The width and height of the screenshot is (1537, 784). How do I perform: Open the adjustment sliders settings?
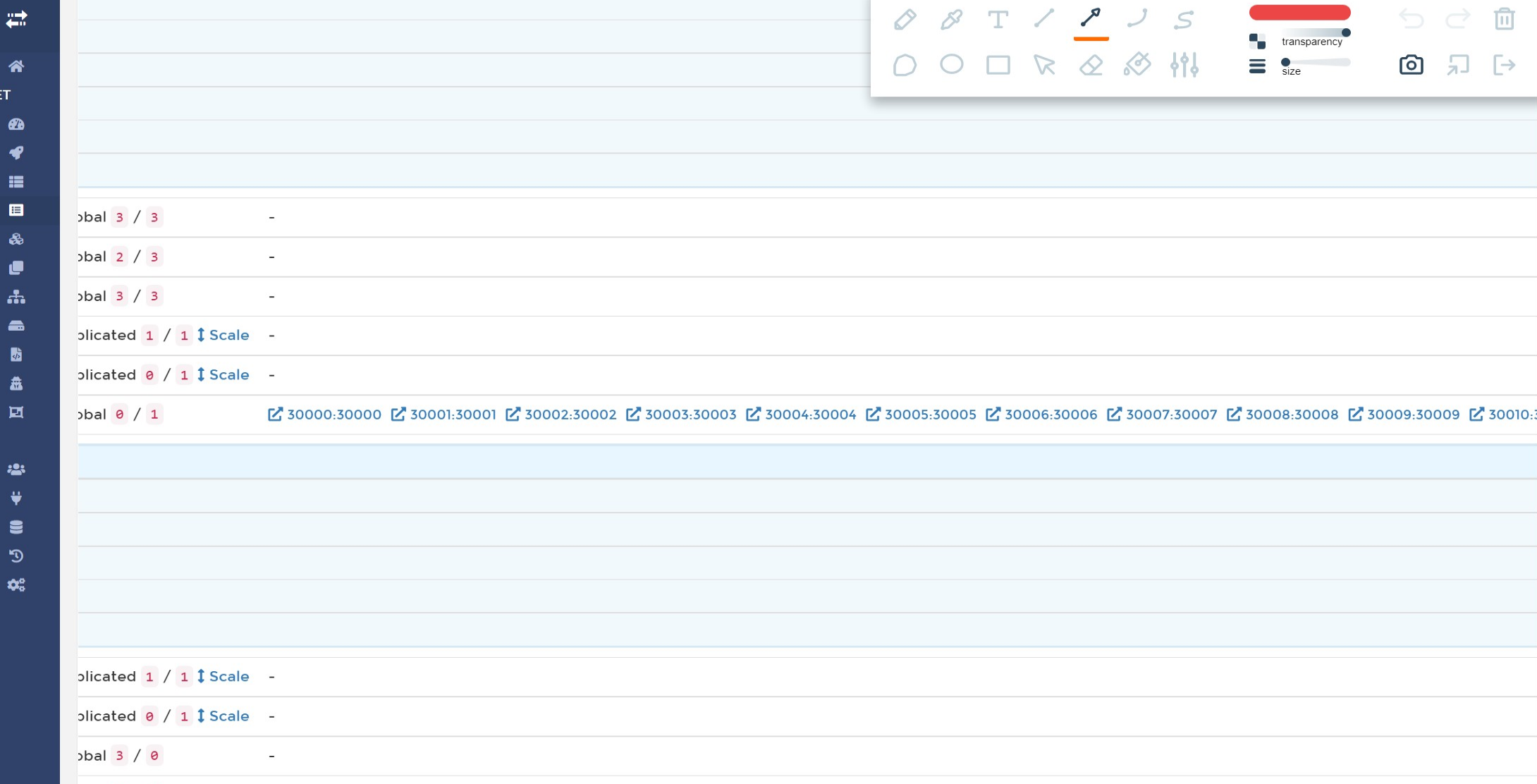pos(1184,65)
